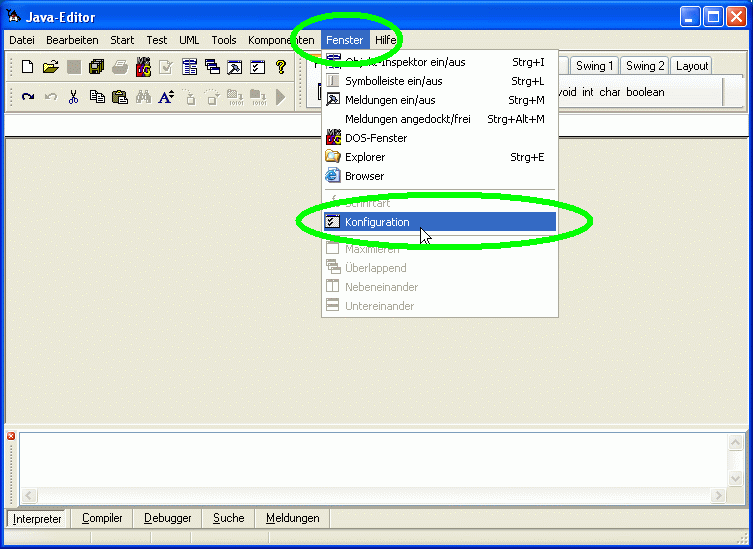Click the New file icon in toolbar
753x549 pixels.
pyautogui.click(x=27, y=67)
